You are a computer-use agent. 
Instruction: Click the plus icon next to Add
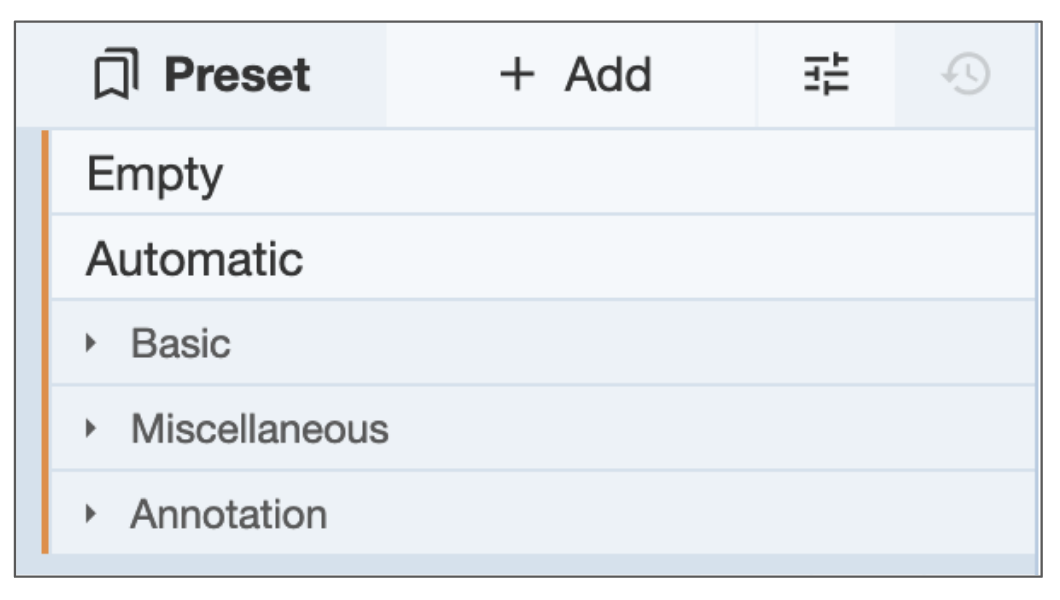517,76
